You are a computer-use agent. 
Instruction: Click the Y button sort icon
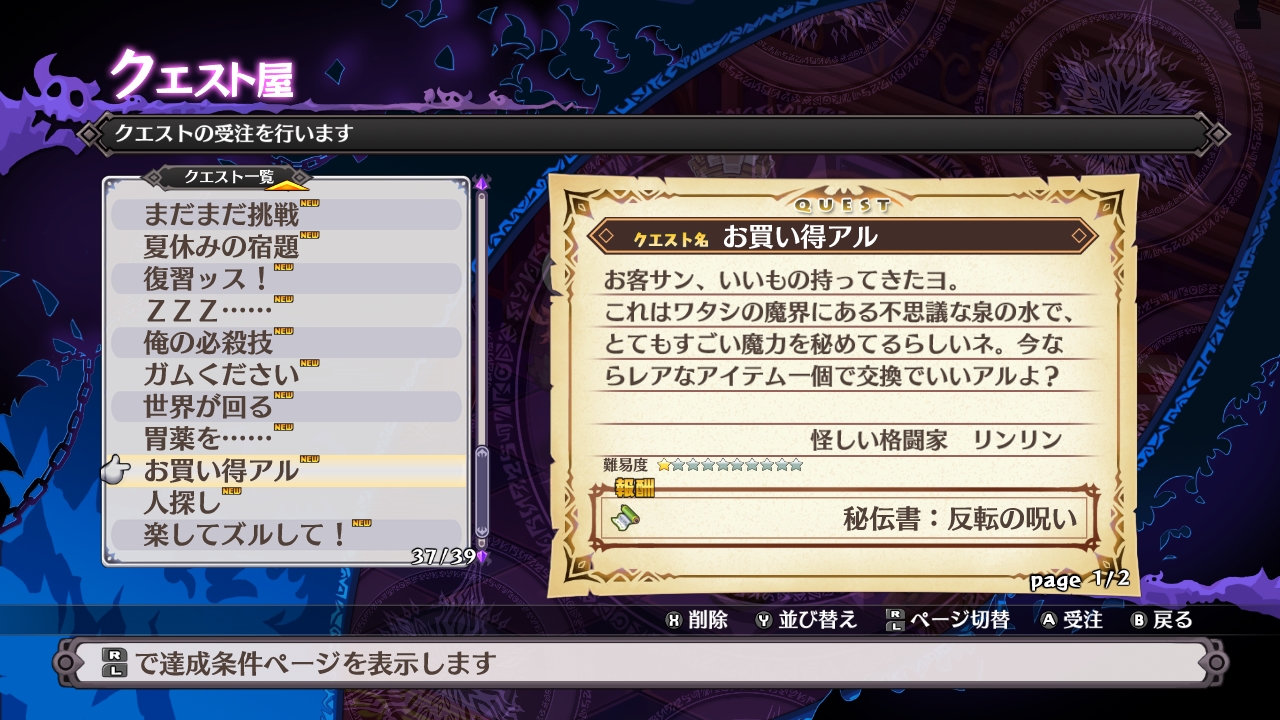point(764,620)
